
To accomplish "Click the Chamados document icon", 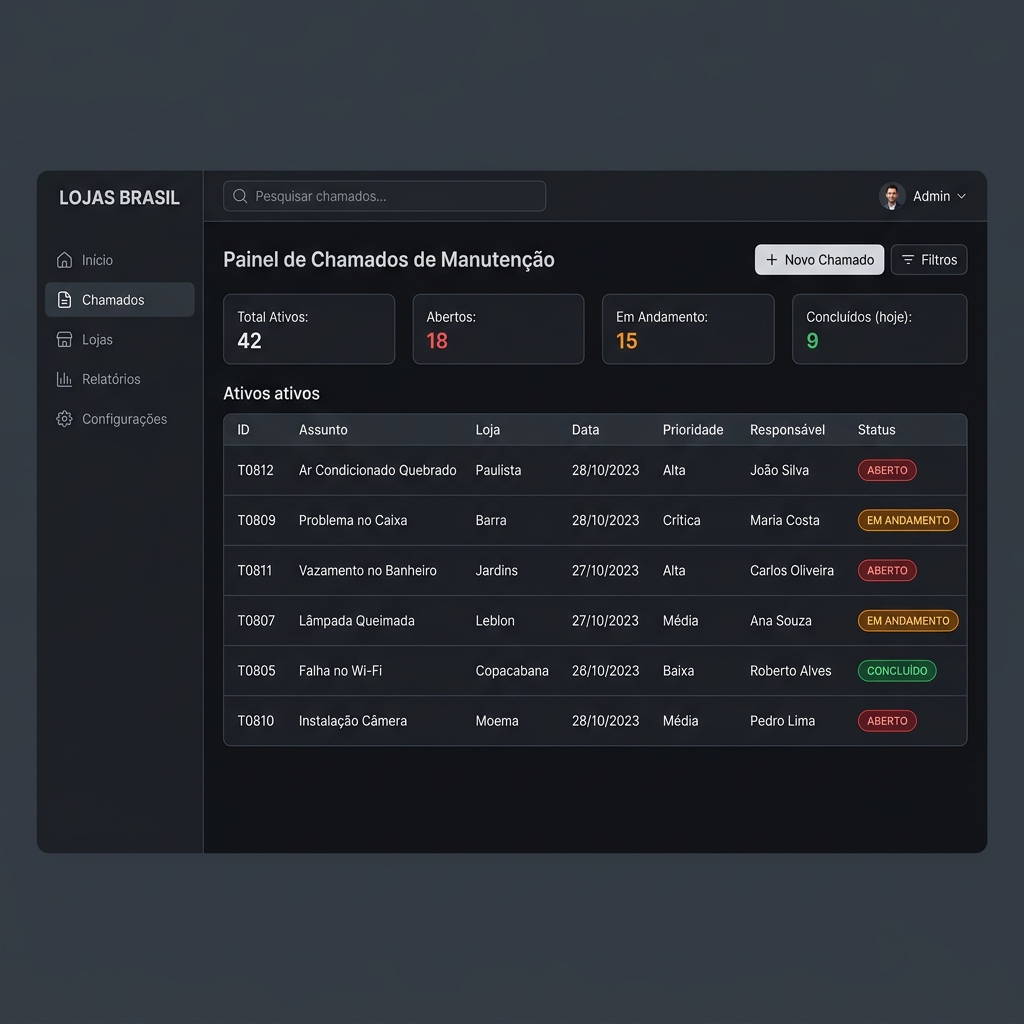I will point(64,300).
